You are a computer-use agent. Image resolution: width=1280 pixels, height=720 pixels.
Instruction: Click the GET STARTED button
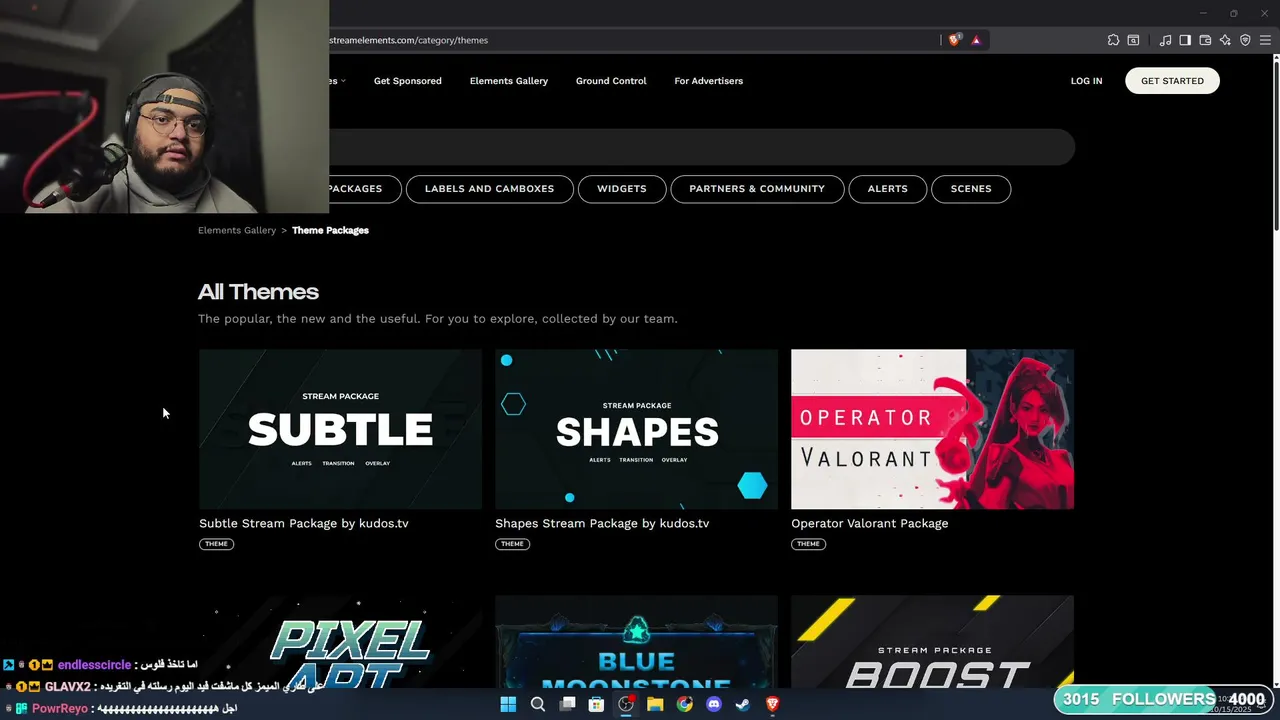tap(1172, 81)
